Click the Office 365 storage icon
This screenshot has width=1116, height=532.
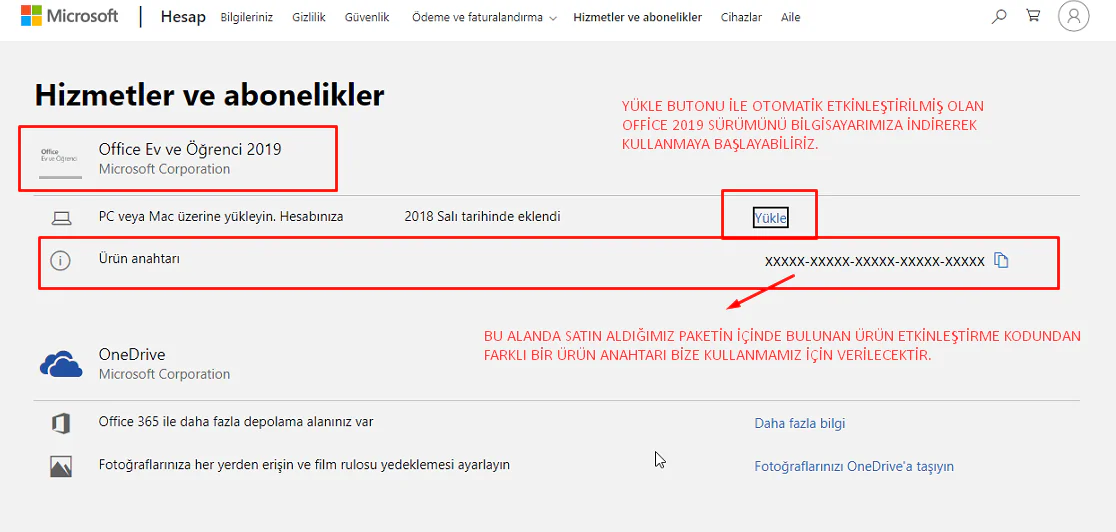[x=60, y=423]
